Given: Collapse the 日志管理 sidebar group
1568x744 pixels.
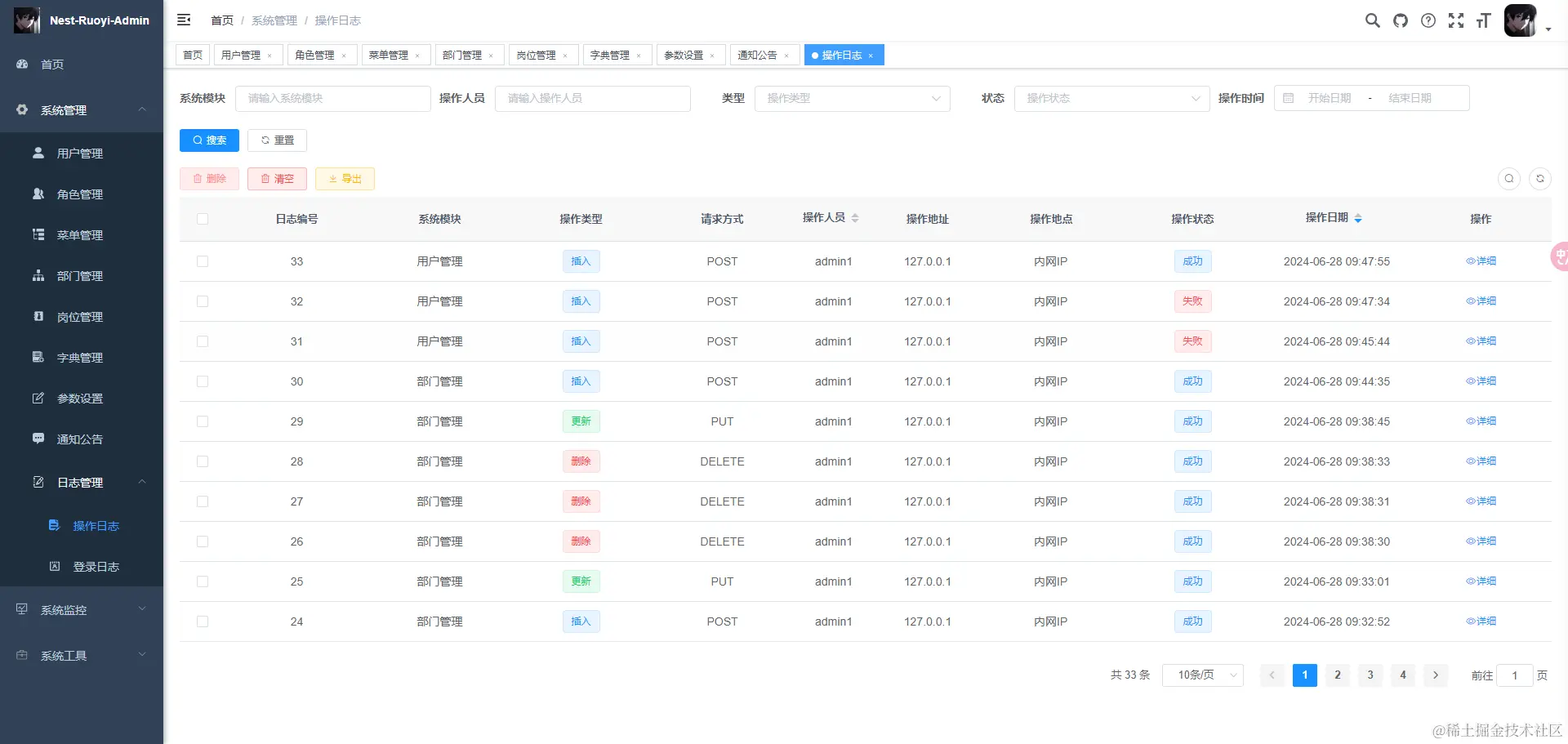Looking at the screenshot, I should 82,483.
